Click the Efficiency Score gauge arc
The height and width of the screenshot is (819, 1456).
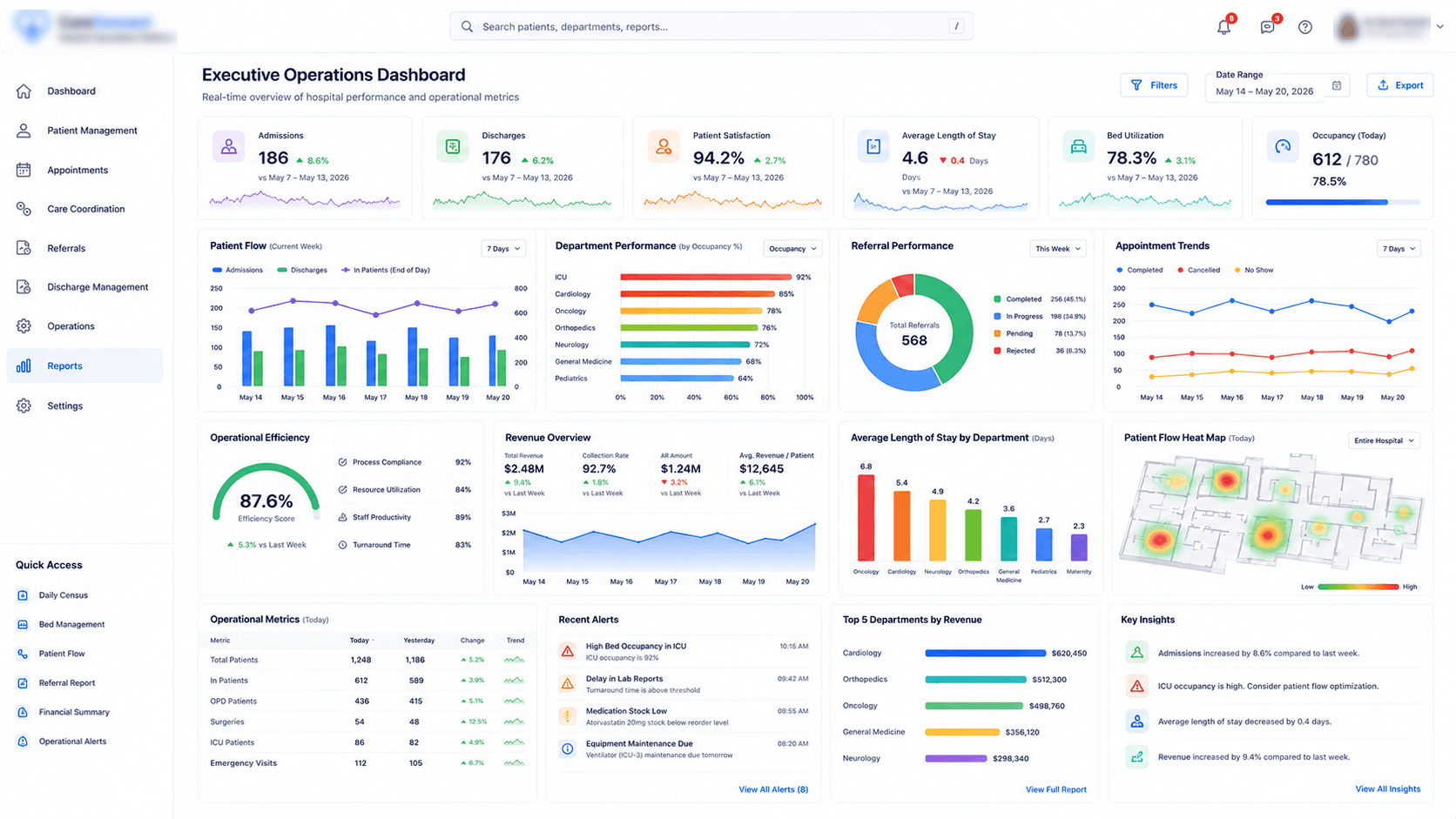click(266, 492)
